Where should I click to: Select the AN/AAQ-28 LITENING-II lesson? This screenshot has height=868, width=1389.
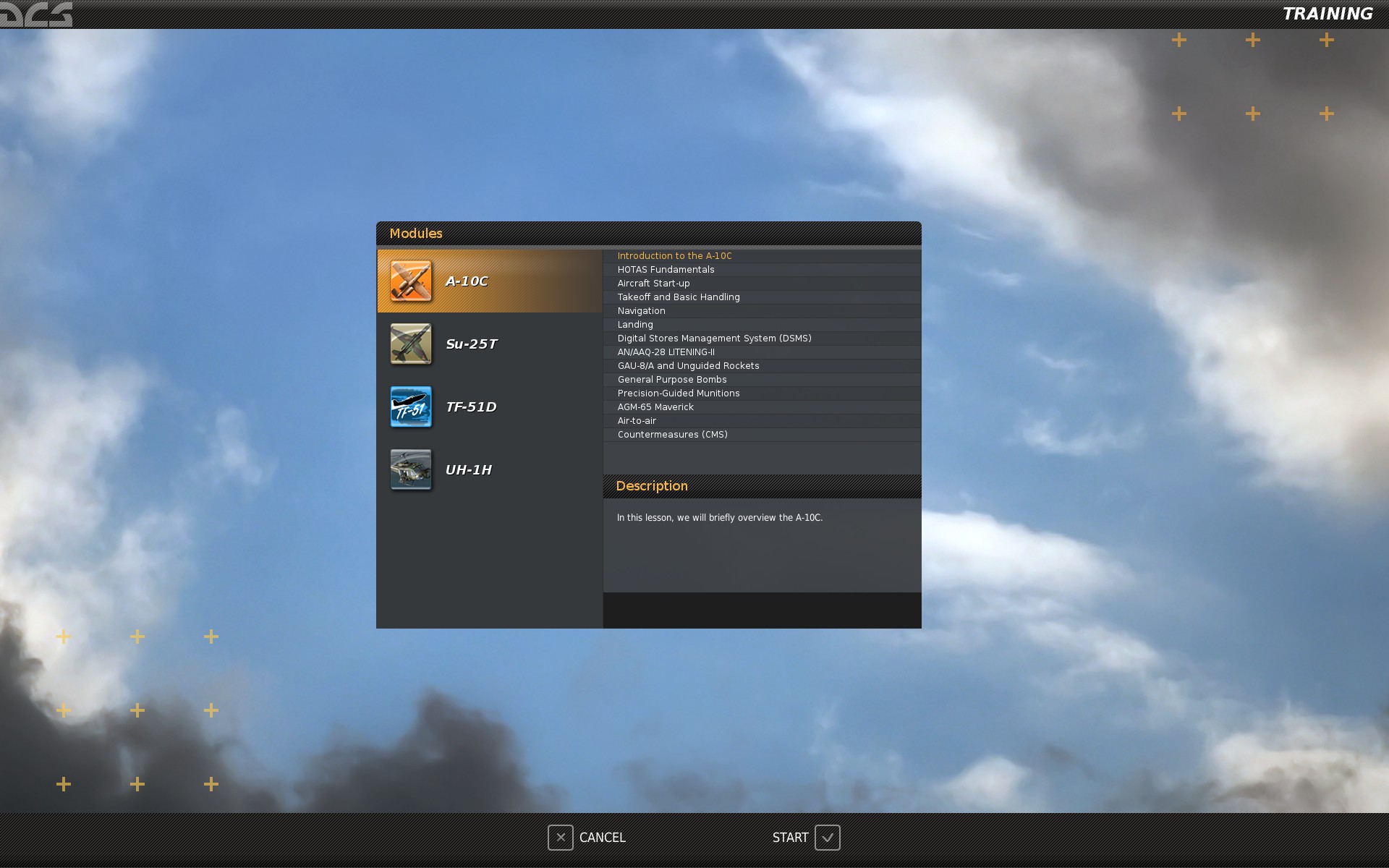point(762,352)
